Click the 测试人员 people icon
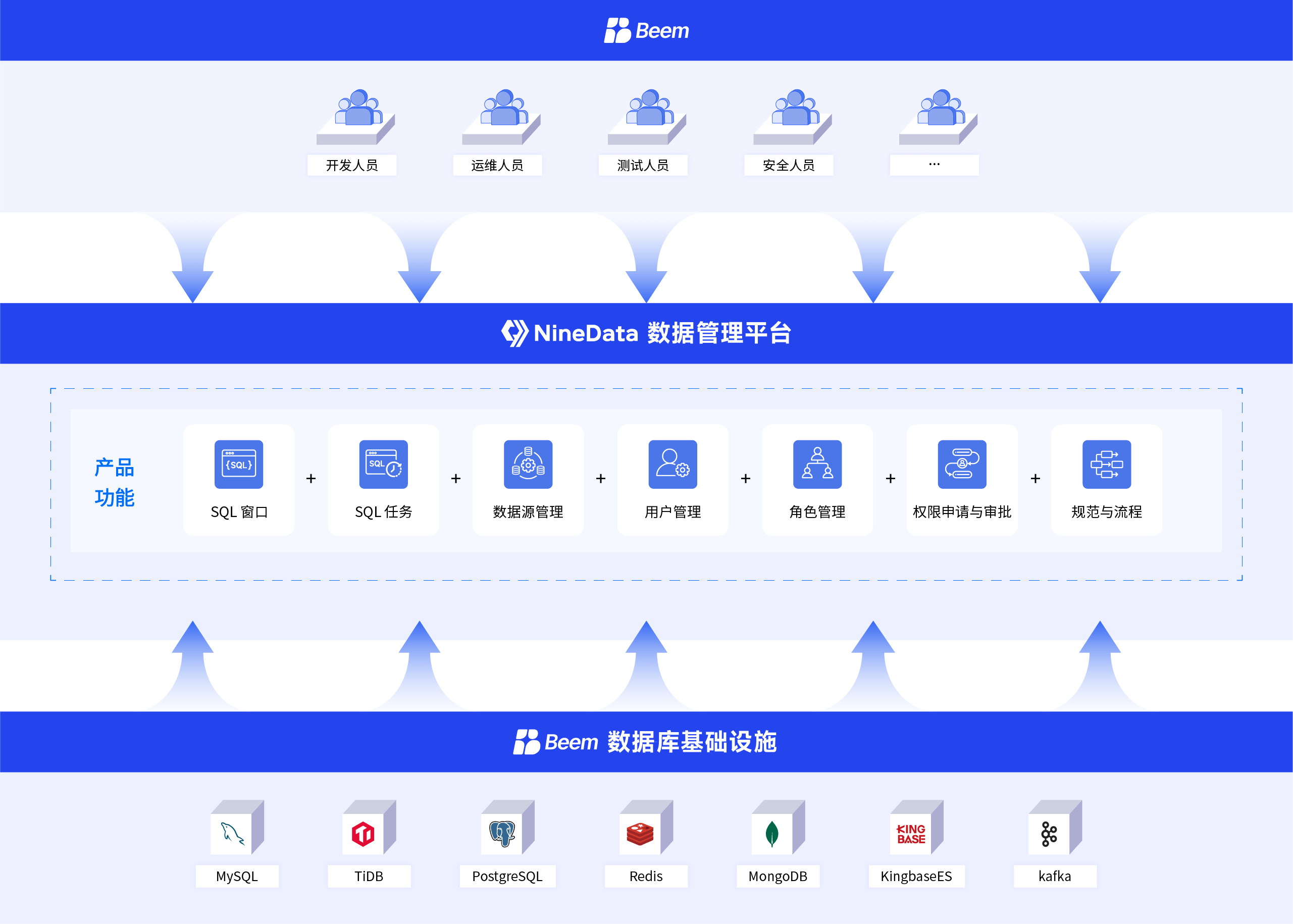The width and height of the screenshot is (1293, 924). coord(649,109)
